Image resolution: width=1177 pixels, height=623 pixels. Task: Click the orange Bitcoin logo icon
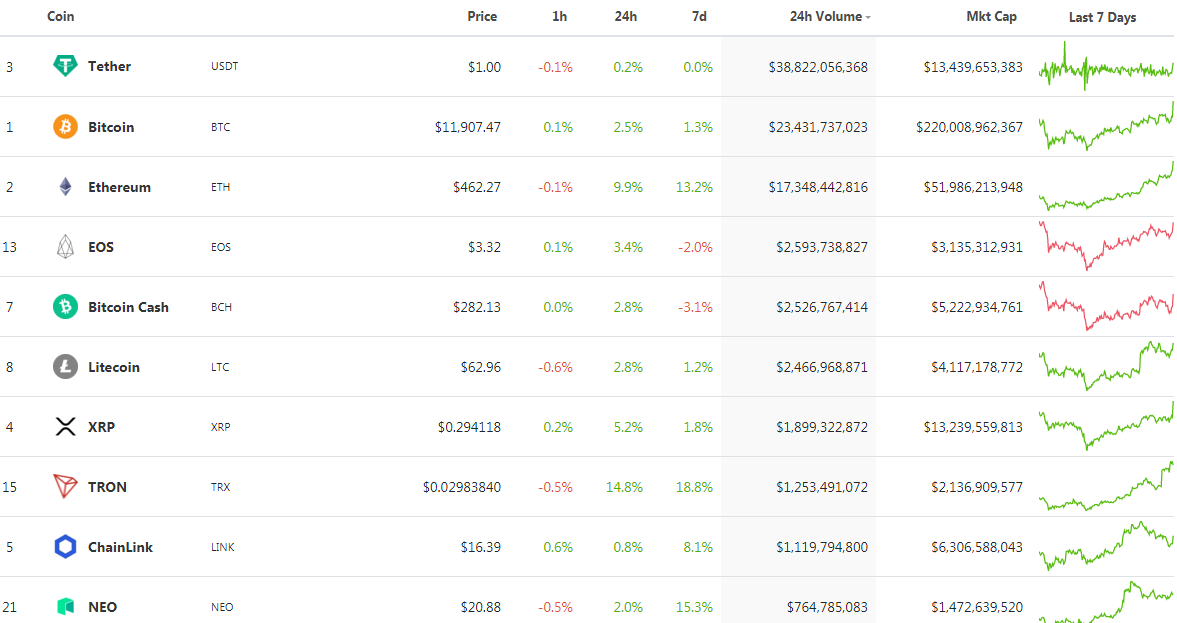pyautogui.click(x=65, y=127)
